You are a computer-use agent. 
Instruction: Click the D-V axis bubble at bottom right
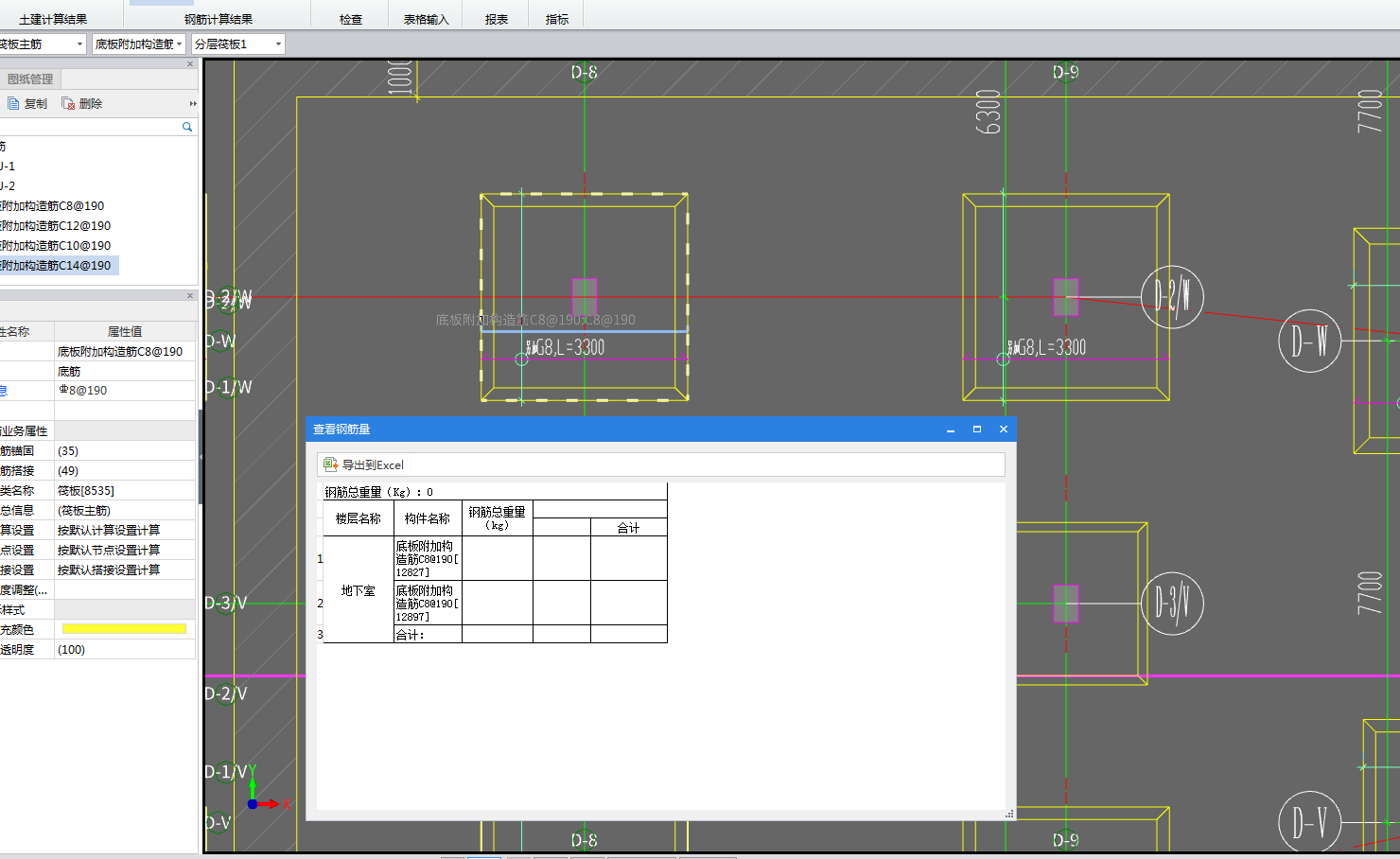(x=1310, y=822)
